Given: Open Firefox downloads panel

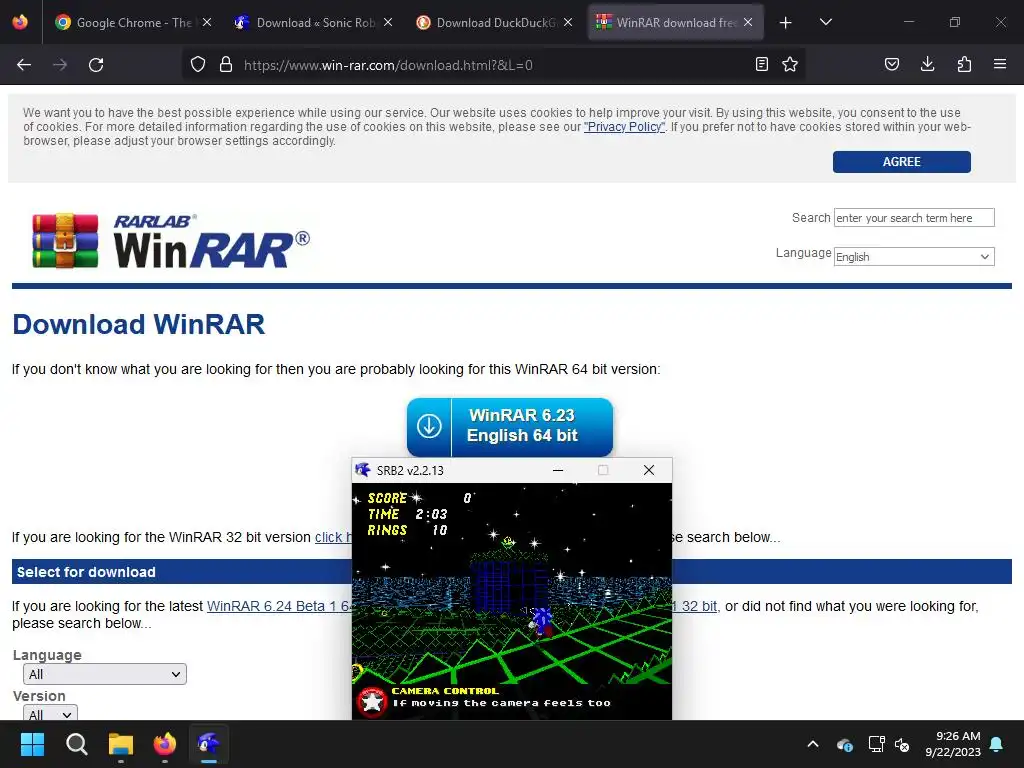Looking at the screenshot, I should (x=927, y=64).
